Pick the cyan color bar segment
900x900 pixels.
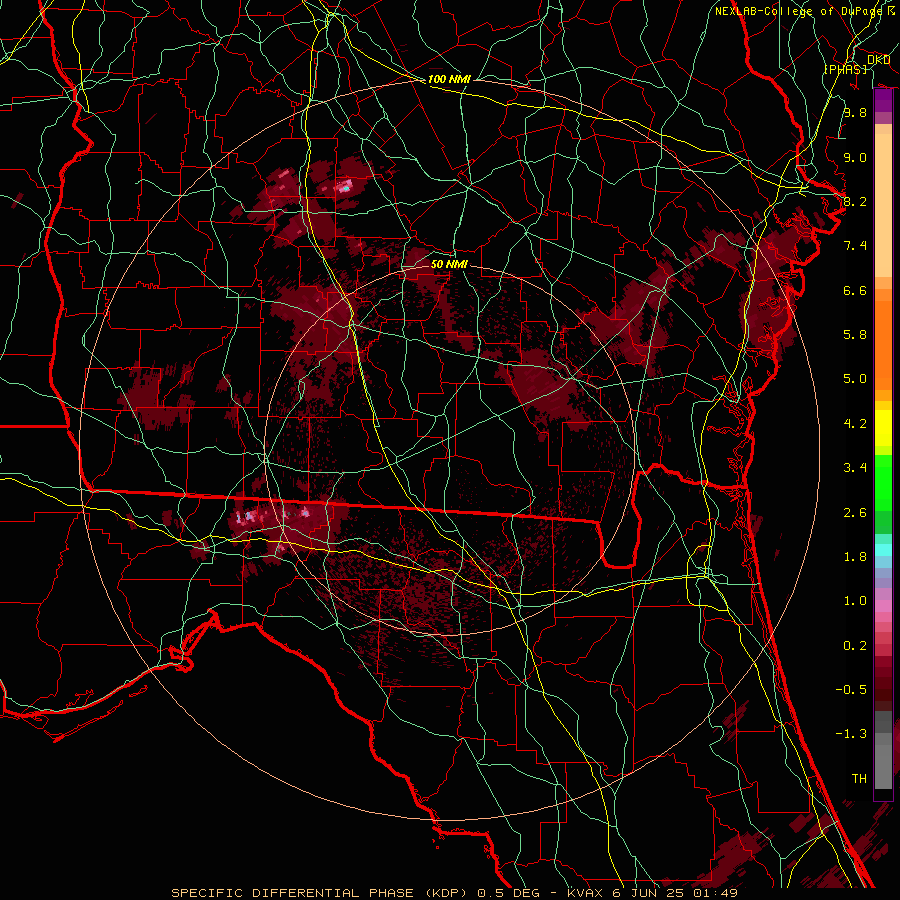pos(883,549)
